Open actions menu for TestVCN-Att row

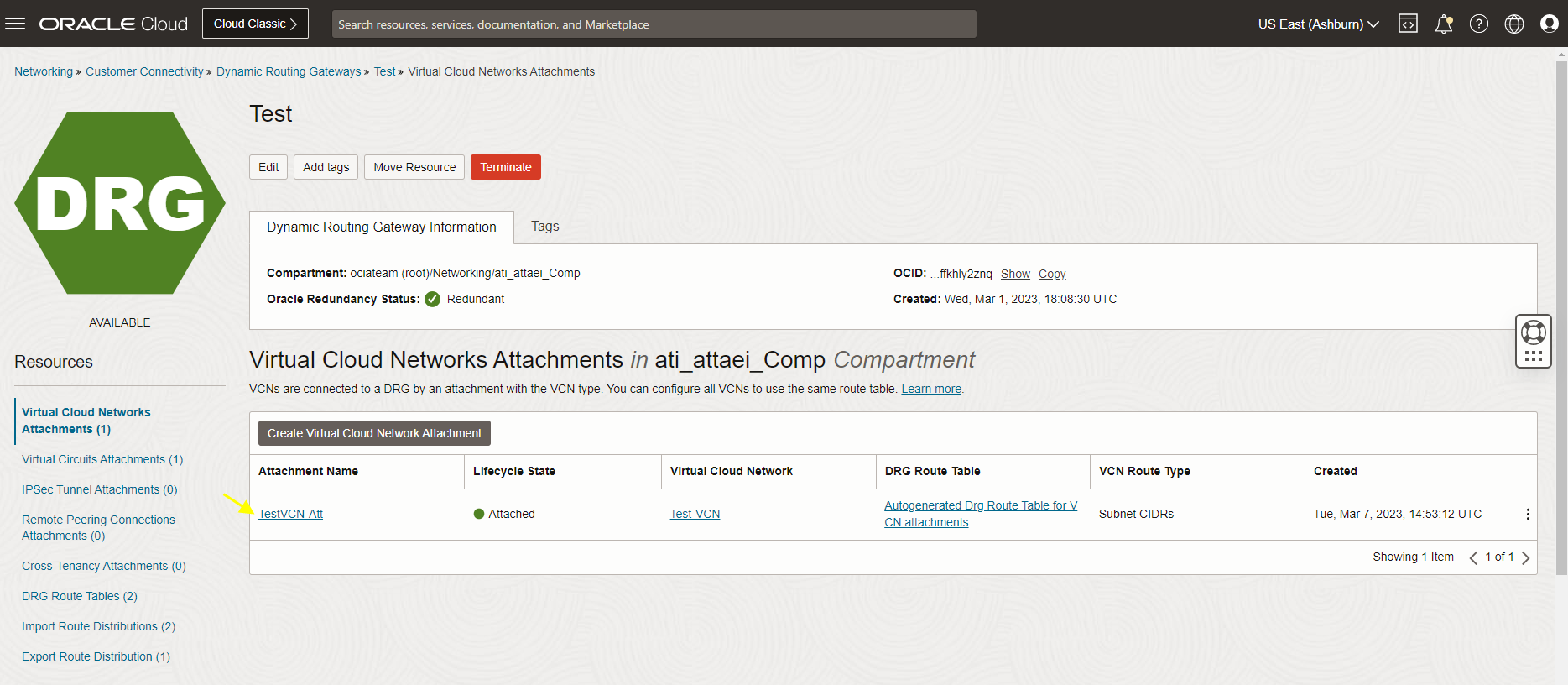pyautogui.click(x=1528, y=514)
